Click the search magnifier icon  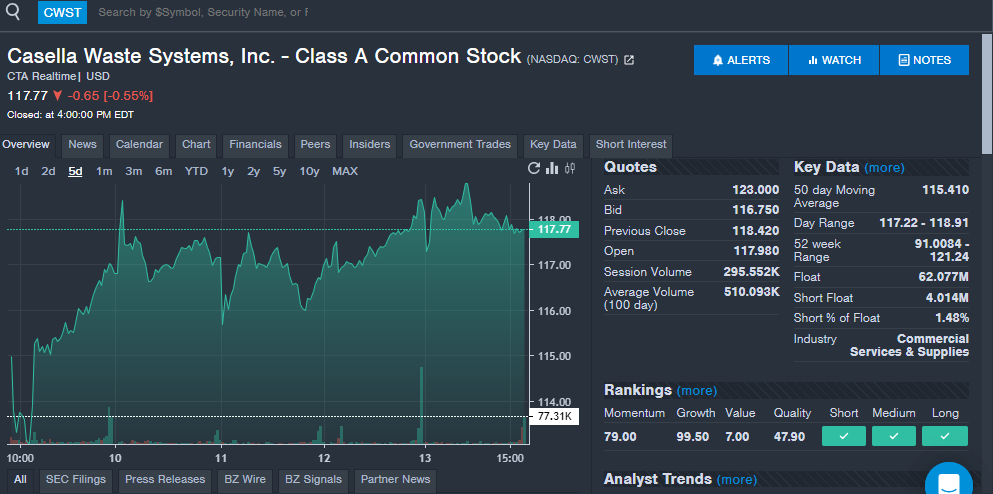pos(13,11)
